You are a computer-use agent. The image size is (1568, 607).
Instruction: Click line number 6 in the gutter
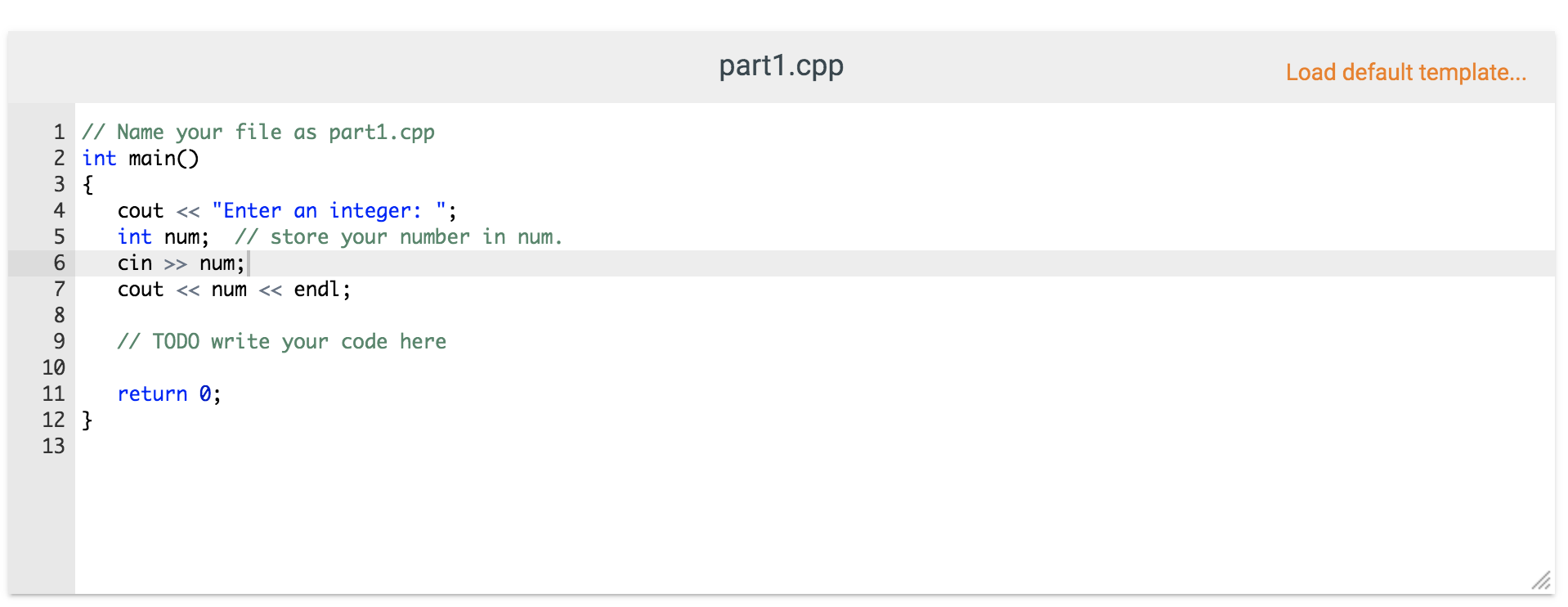pos(58,263)
